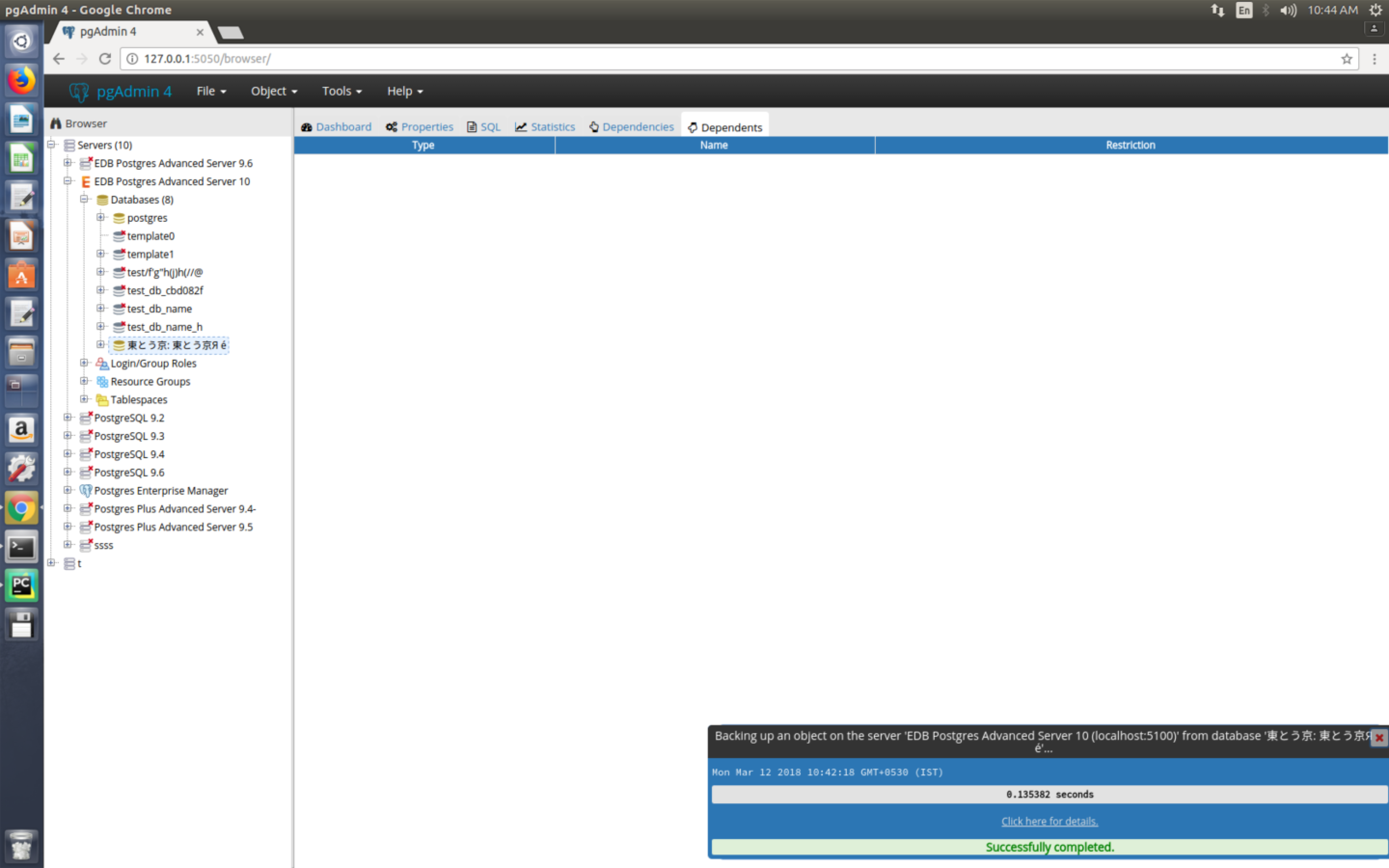This screenshot has height=868, width=1389.
Task: Click the Login/Group Roles icon
Action: click(102, 364)
